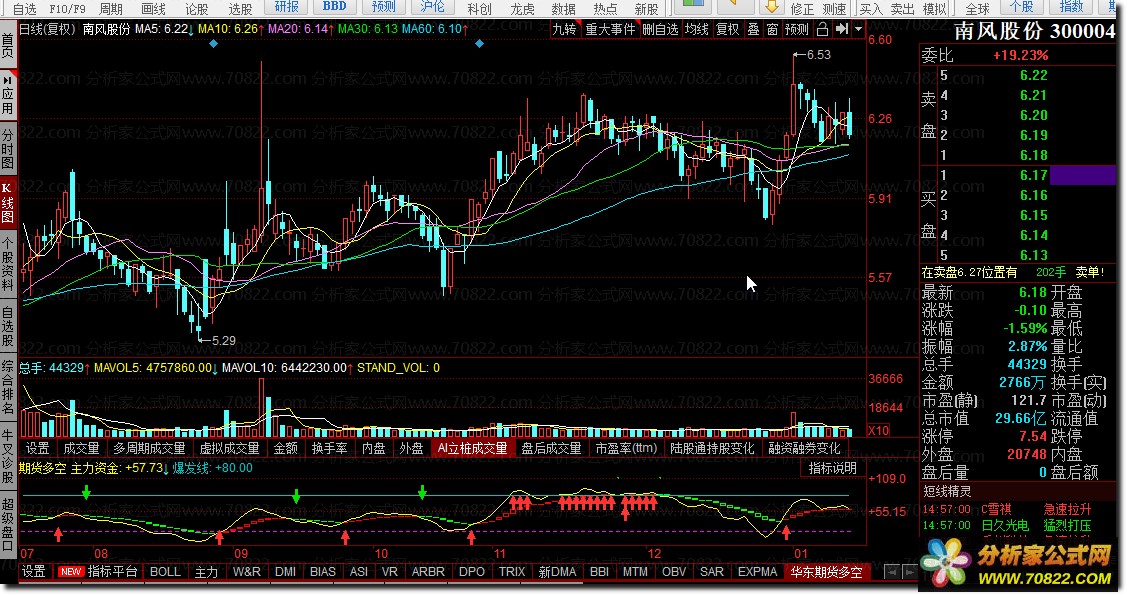The image size is (1128, 595).
Task: Select the 融资融券变化 tab
Action: [804, 448]
